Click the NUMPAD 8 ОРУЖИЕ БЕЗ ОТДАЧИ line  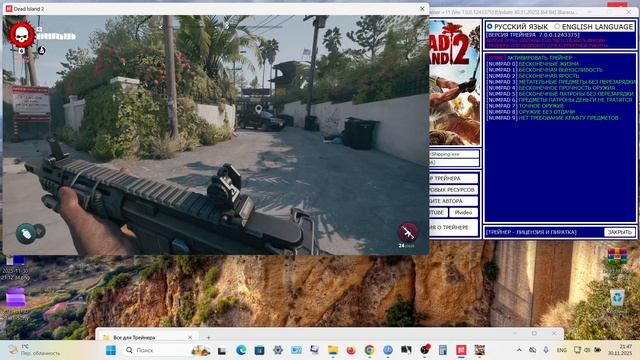coord(531,112)
